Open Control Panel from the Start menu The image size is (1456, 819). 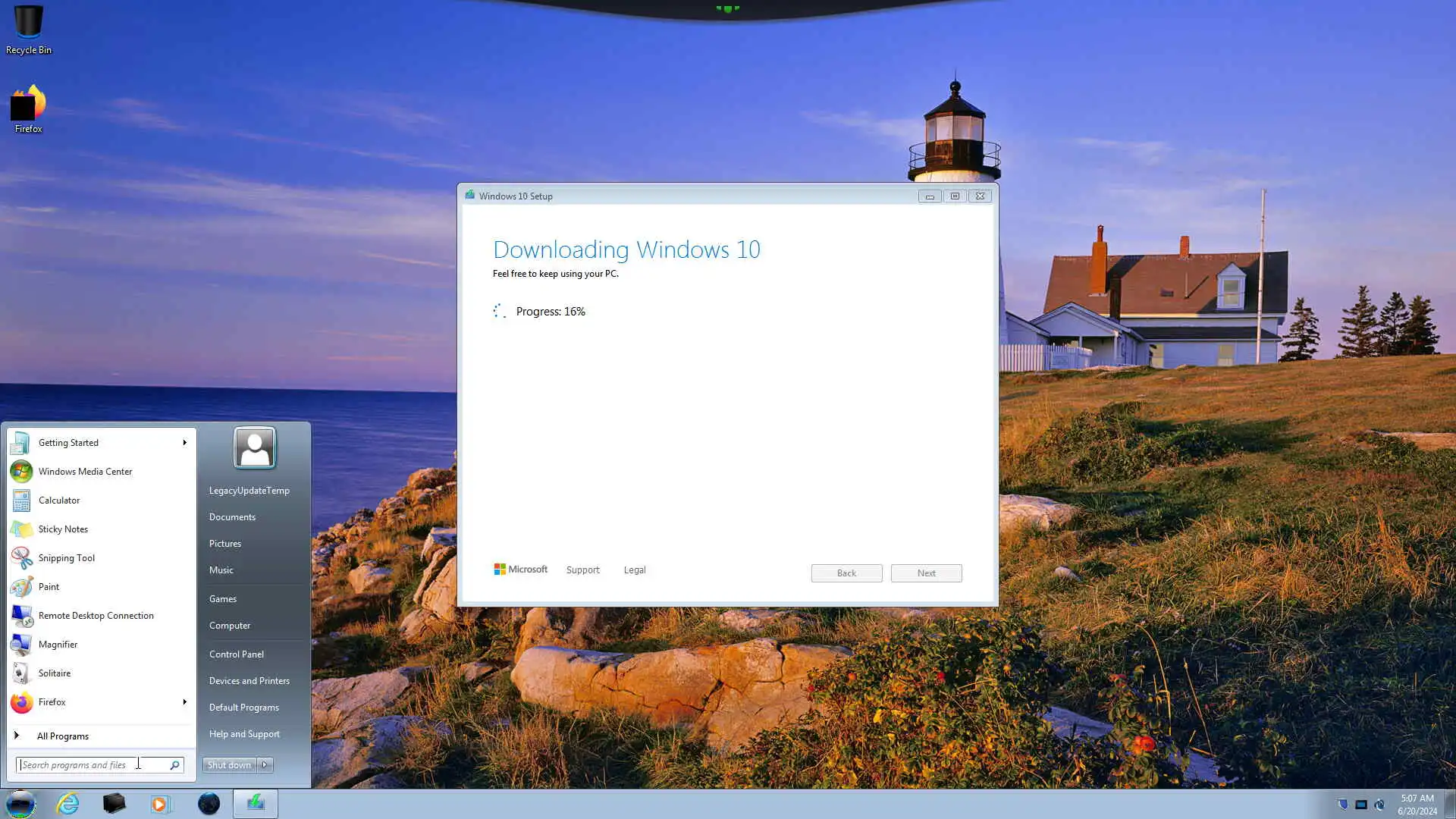coord(237,654)
